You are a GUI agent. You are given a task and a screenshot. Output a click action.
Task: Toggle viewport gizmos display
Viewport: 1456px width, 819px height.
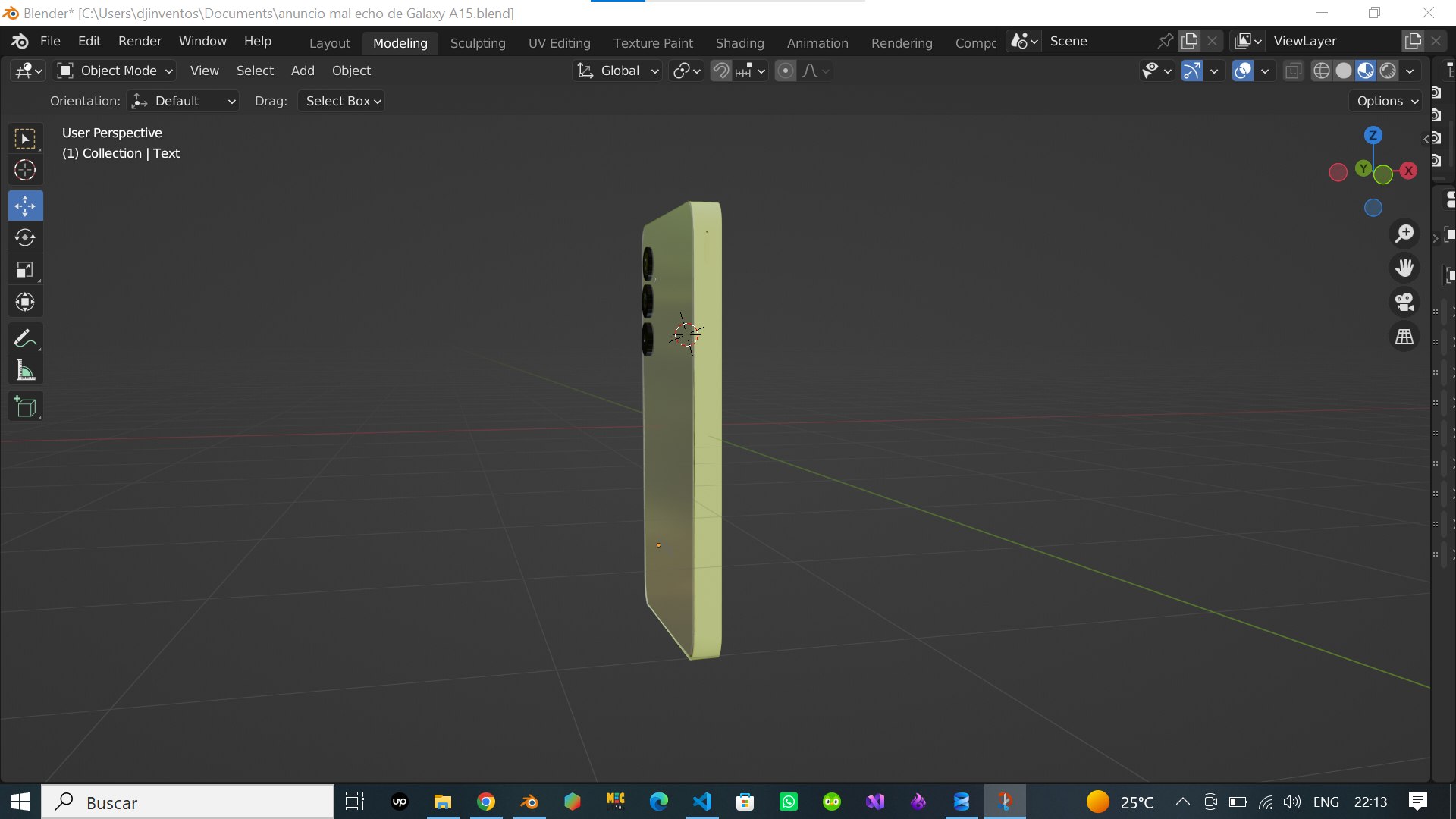1192,71
